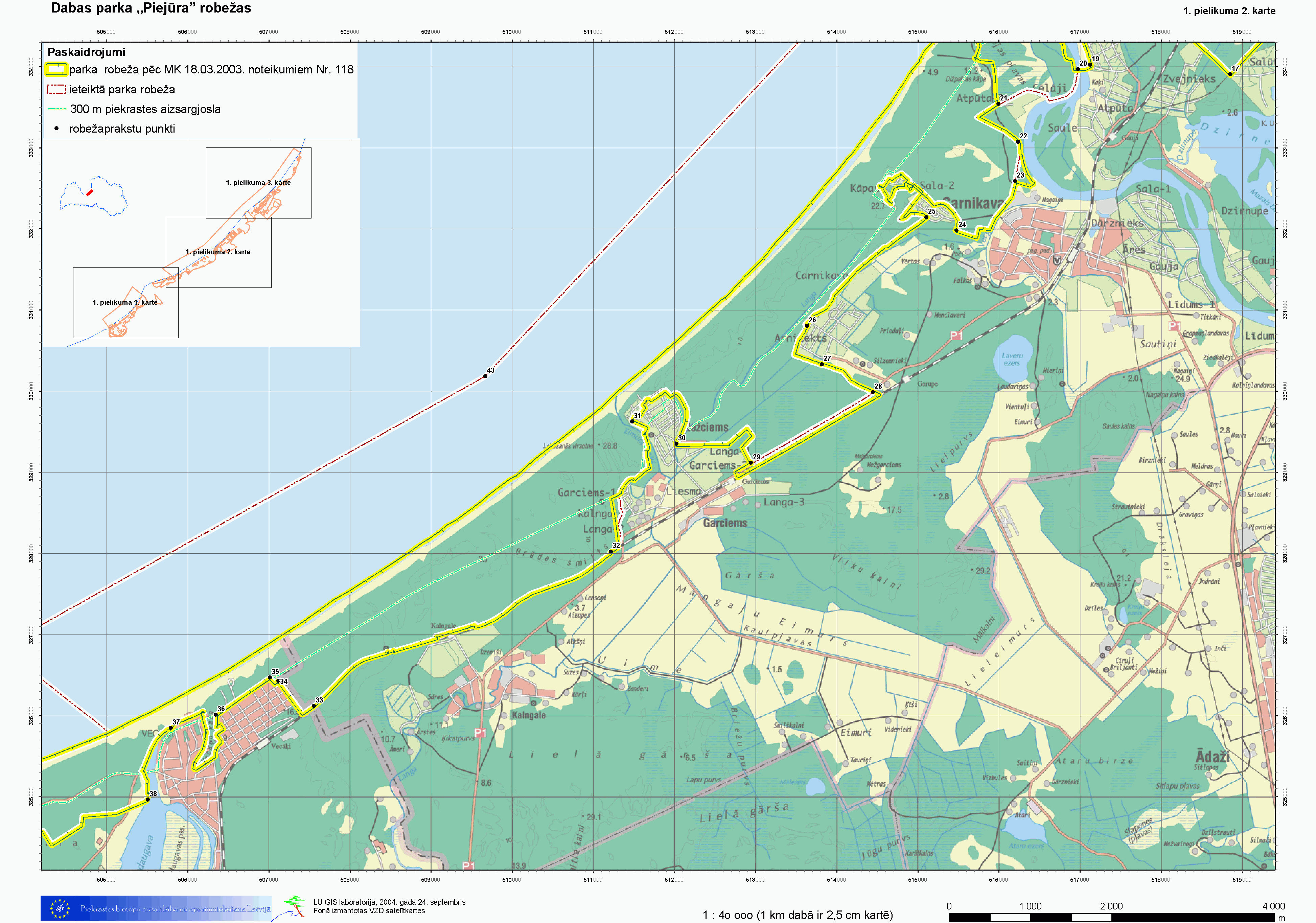Select boundary point marker numbered 31

click(632, 421)
